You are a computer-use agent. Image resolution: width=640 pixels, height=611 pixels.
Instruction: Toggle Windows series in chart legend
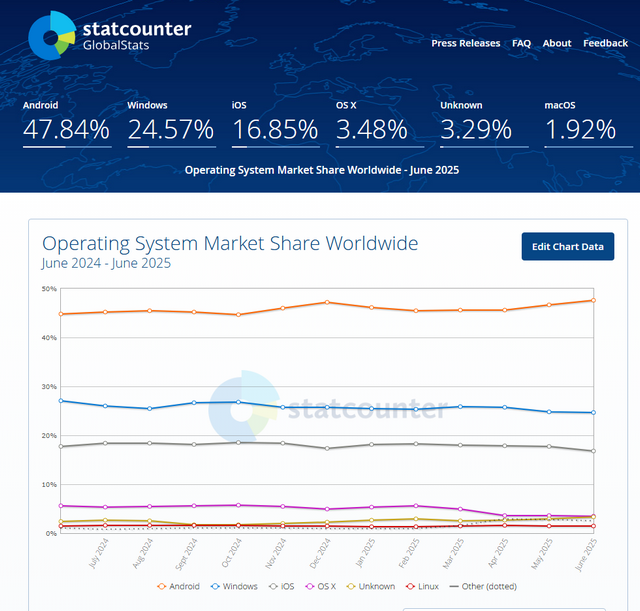[x=234, y=587]
